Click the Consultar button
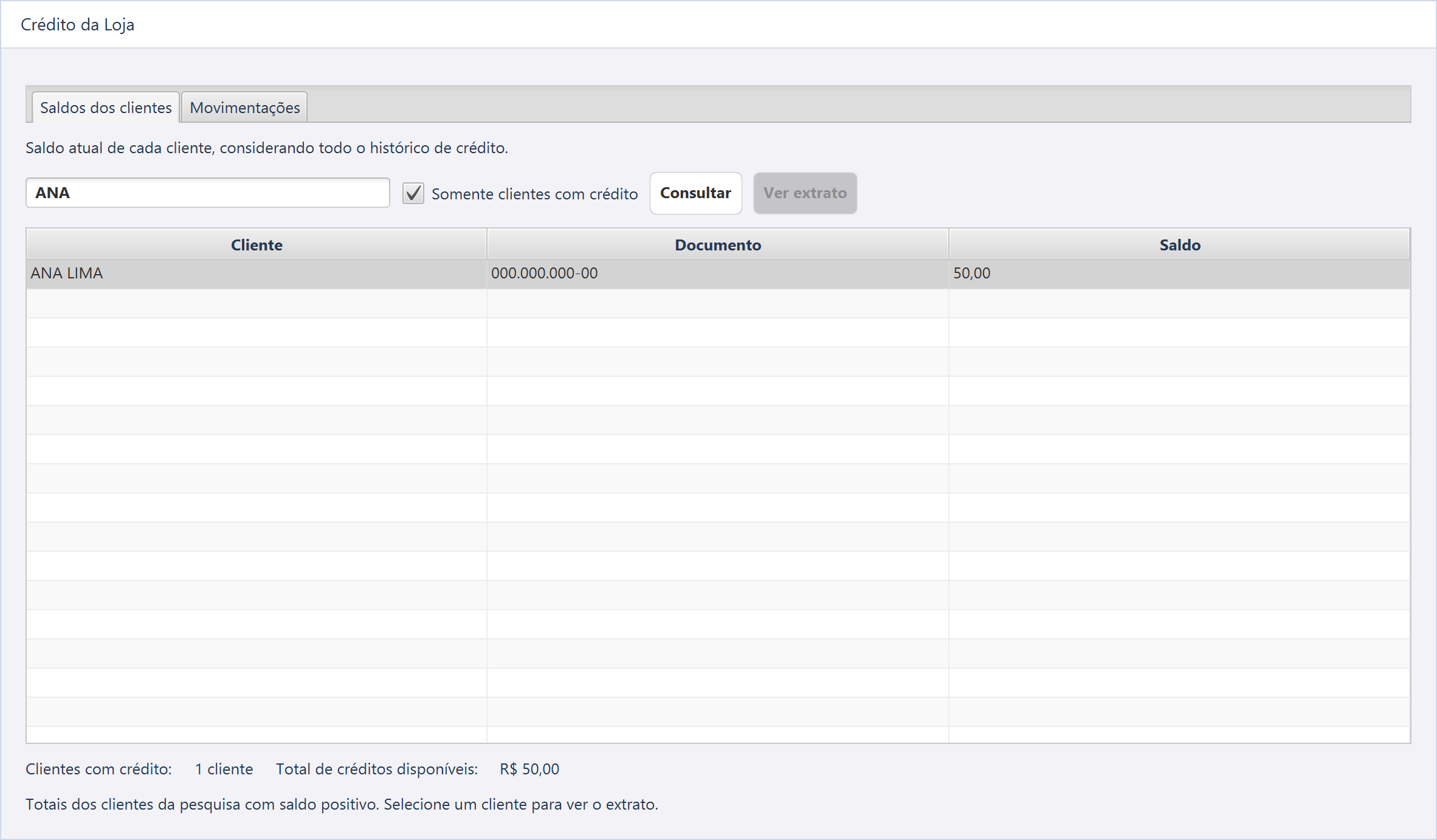 [x=695, y=193]
